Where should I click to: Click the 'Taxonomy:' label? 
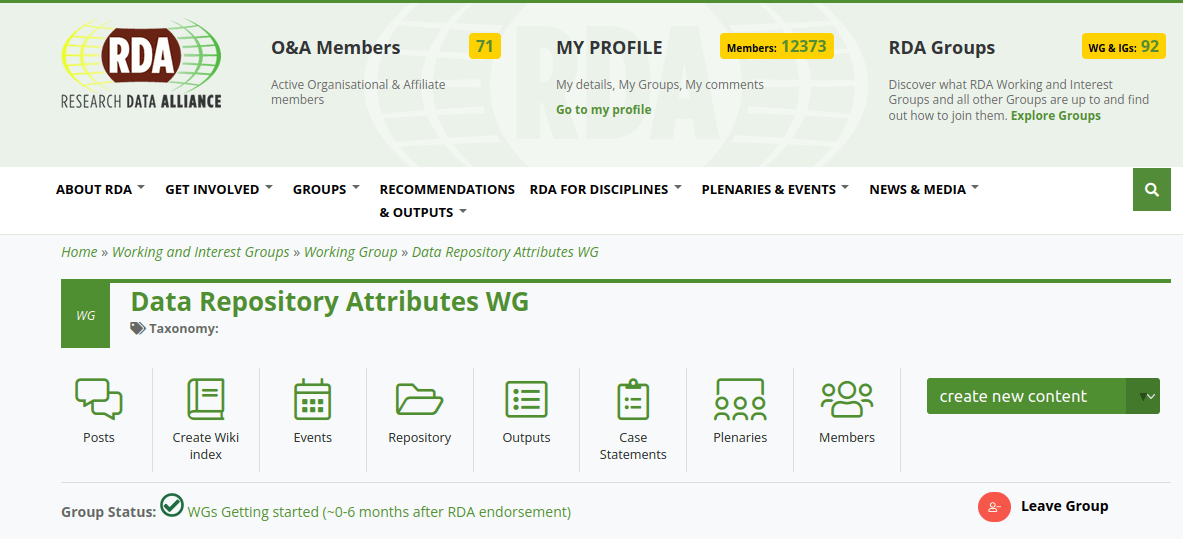coord(184,328)
